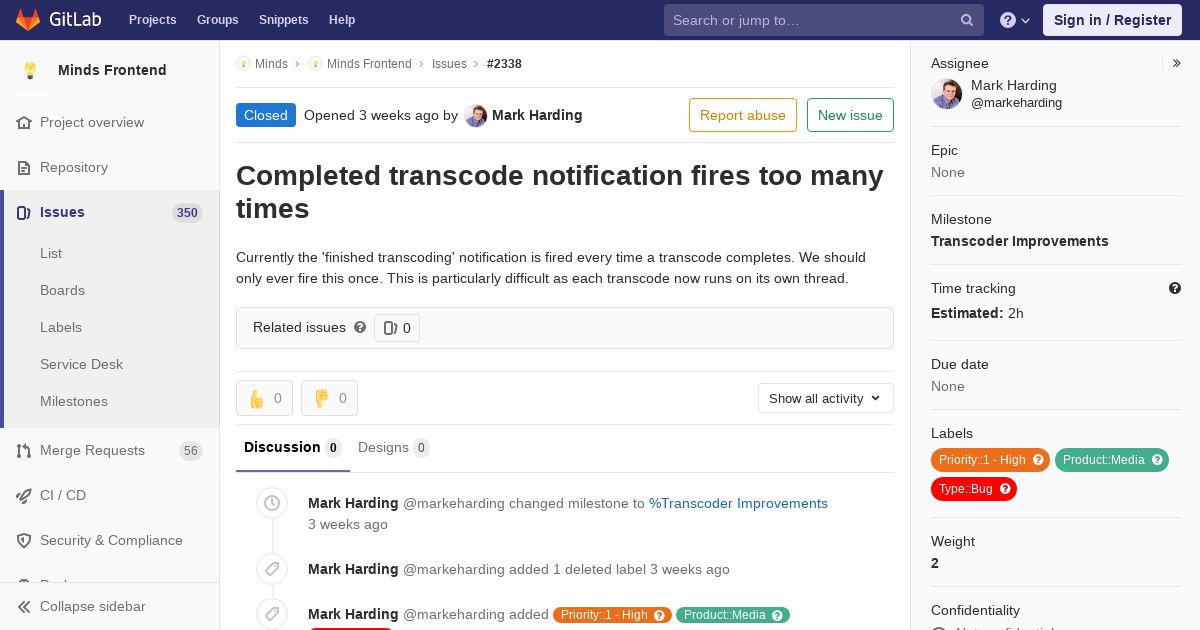The height and width of the screenshot is (630, 1200).
Task: Open Boards in sidebar
Action: [62, 290]
